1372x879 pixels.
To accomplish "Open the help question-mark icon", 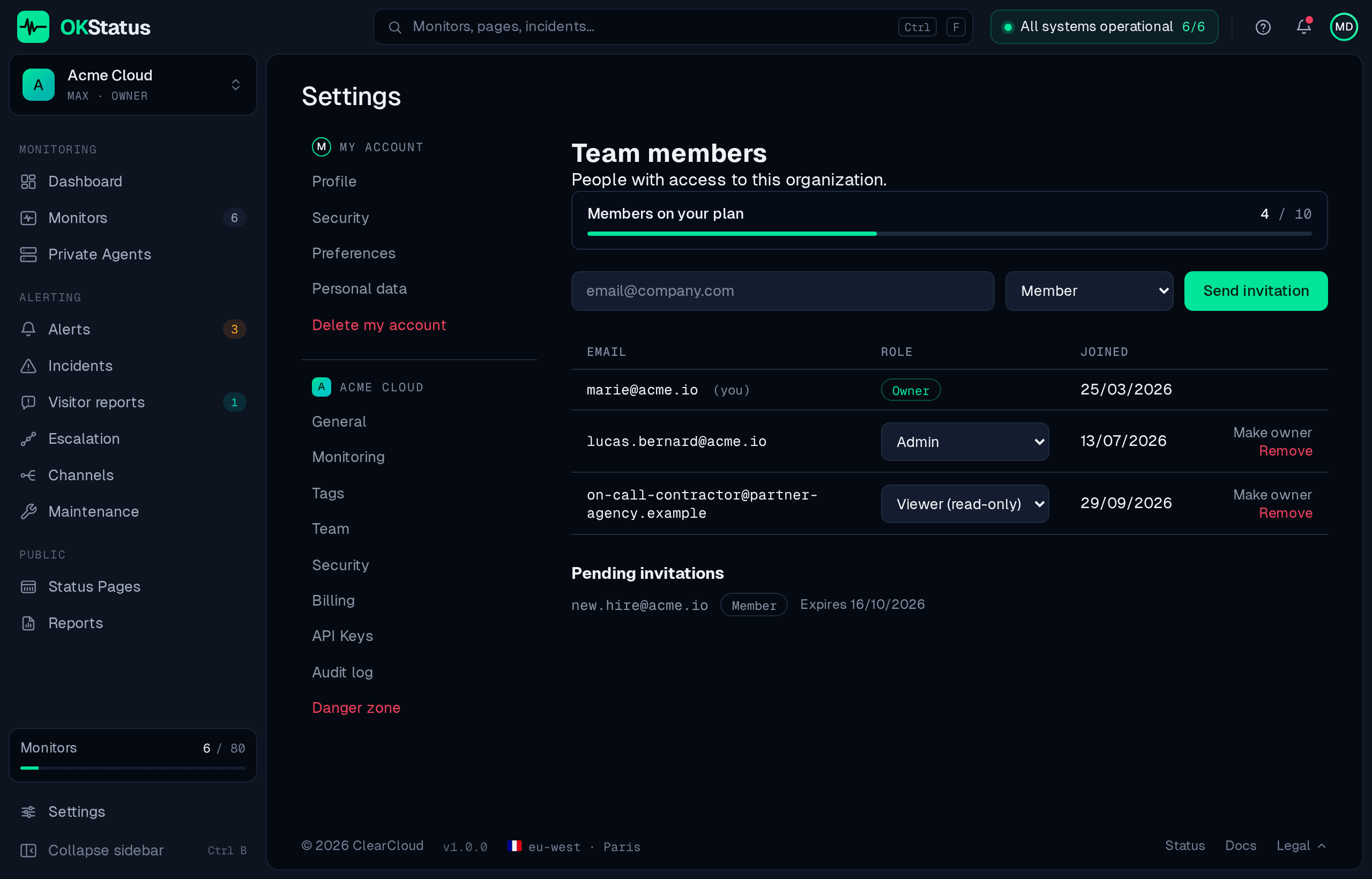I will pyautogui.click(x=1263, y=27).
